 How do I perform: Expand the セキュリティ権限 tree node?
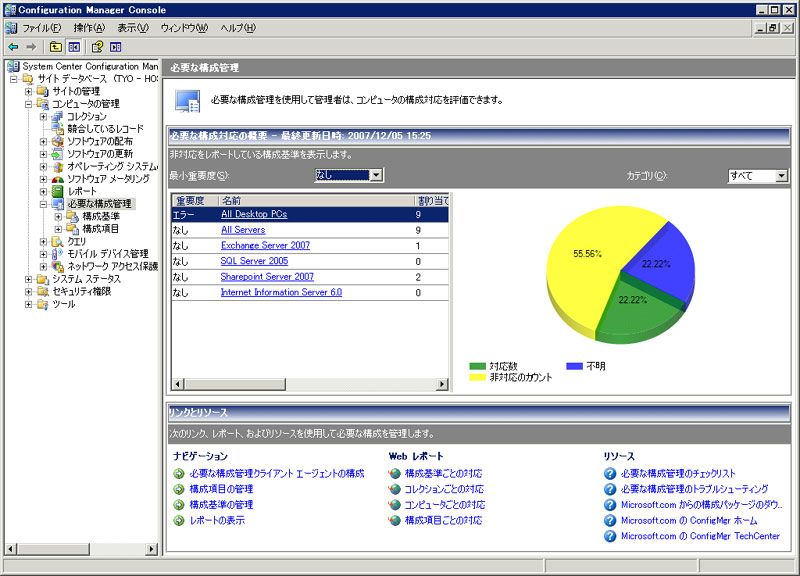point(29,291)
